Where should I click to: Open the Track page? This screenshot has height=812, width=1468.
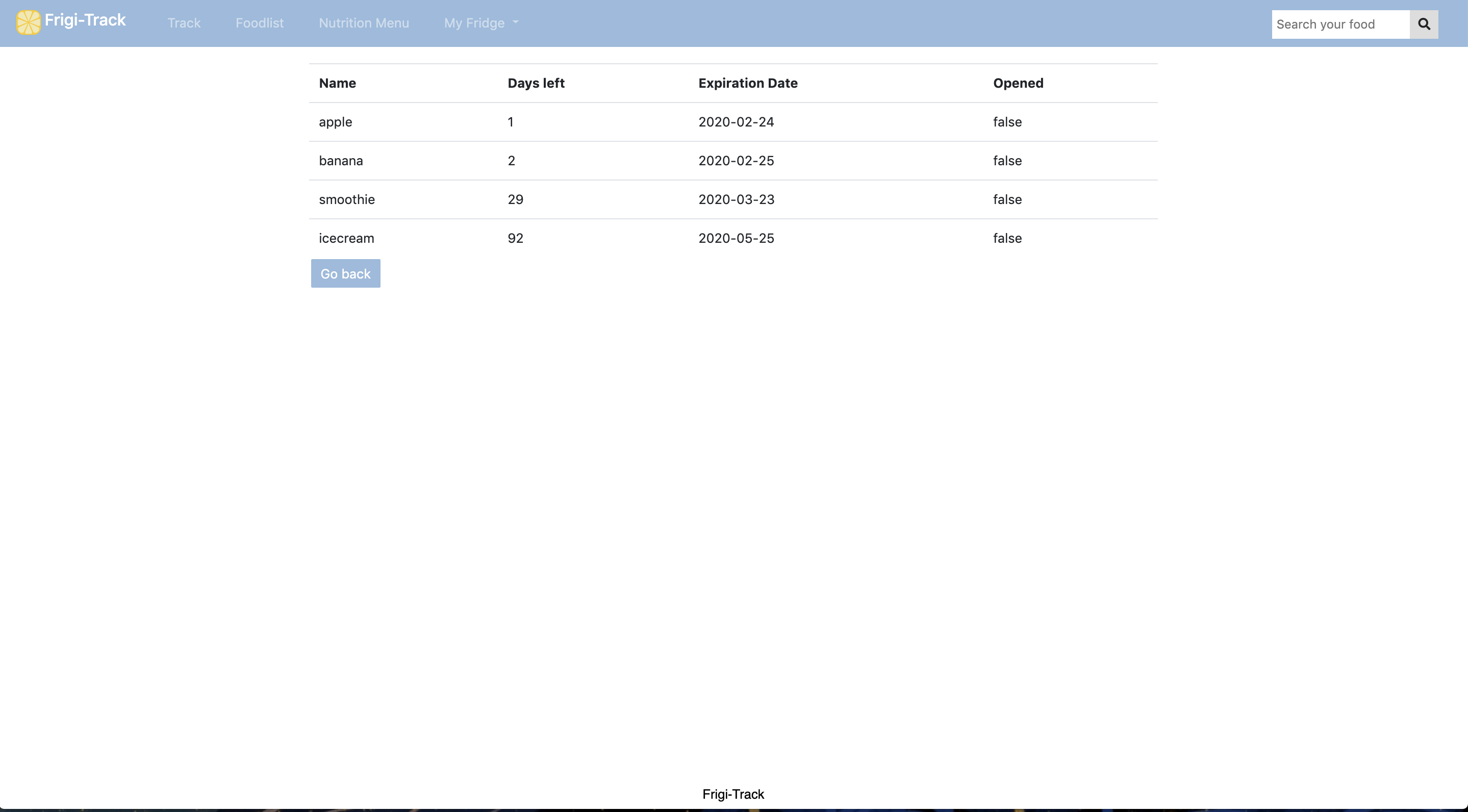(x=184, y=23)
